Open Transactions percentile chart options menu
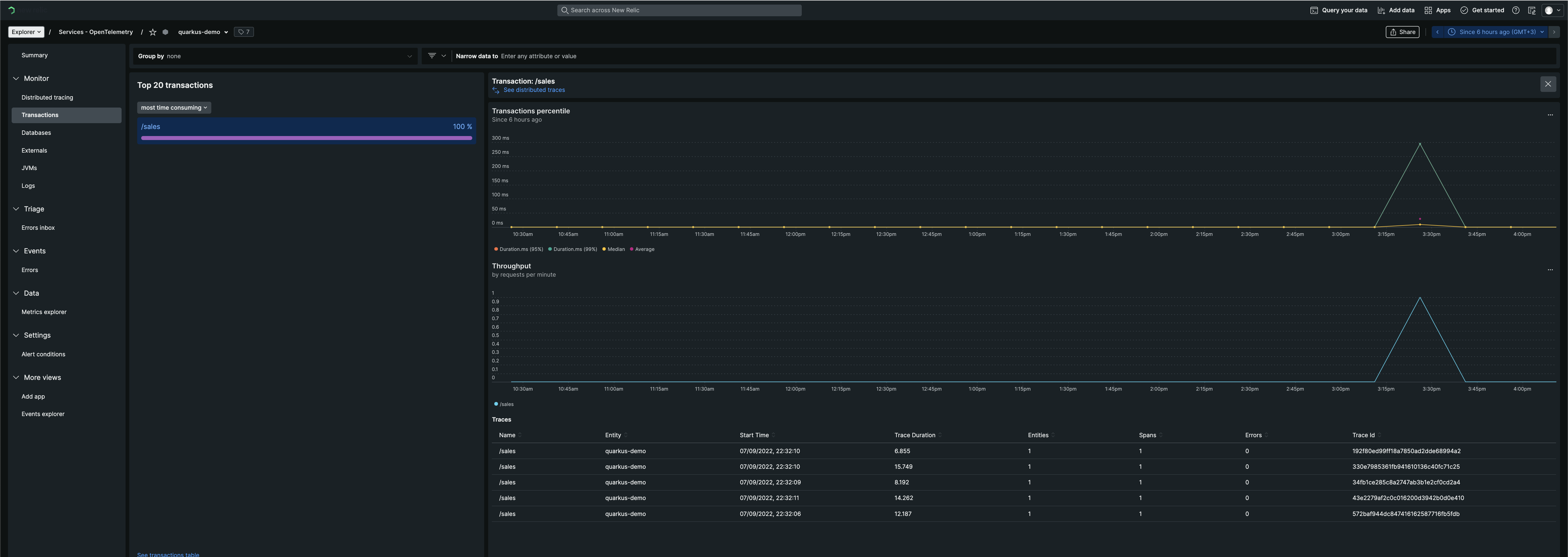The width and height of the screenshot is (1568, 557). 1550,115
